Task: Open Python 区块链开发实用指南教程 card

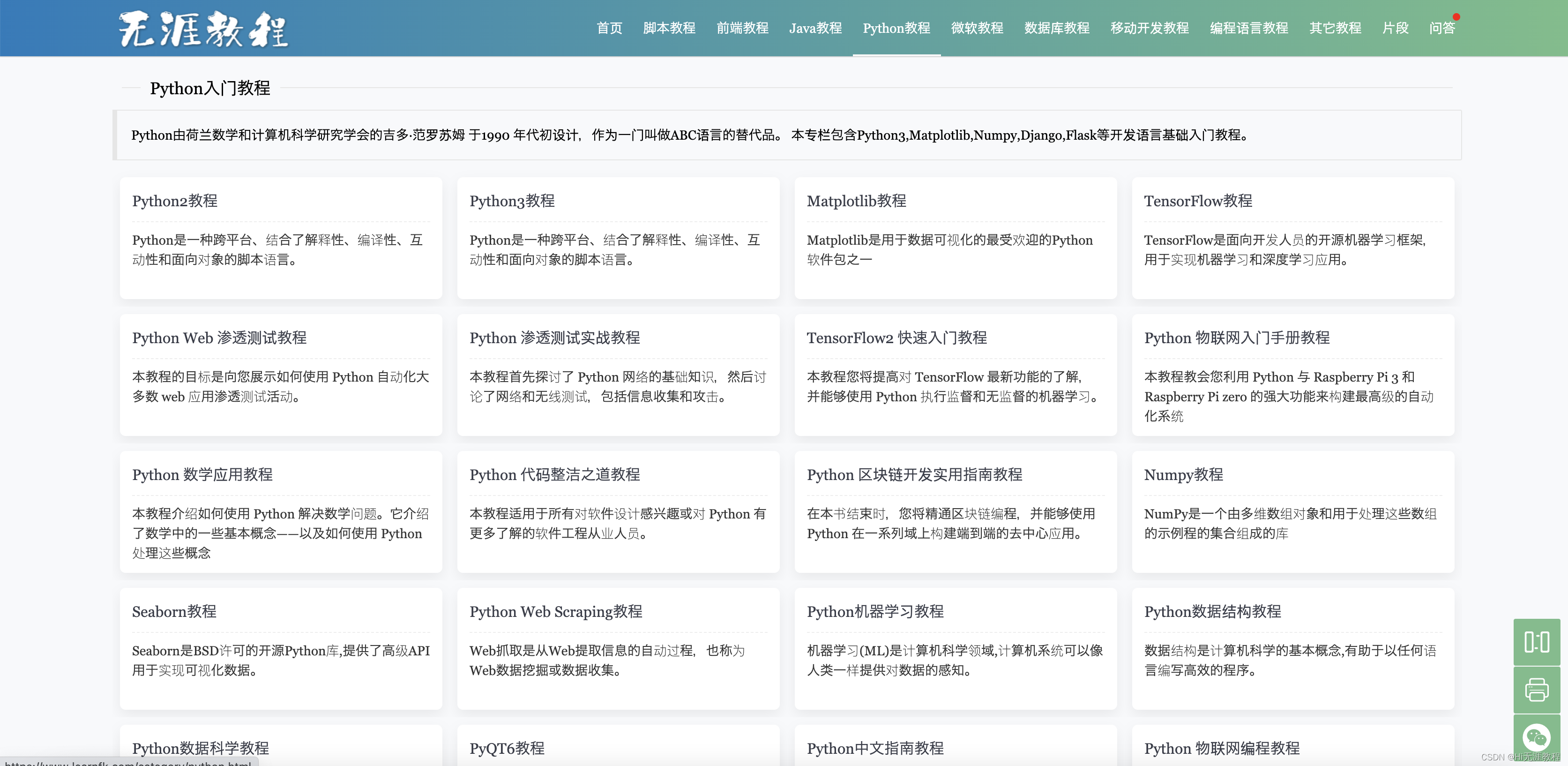Action: [x=914, y=474]
